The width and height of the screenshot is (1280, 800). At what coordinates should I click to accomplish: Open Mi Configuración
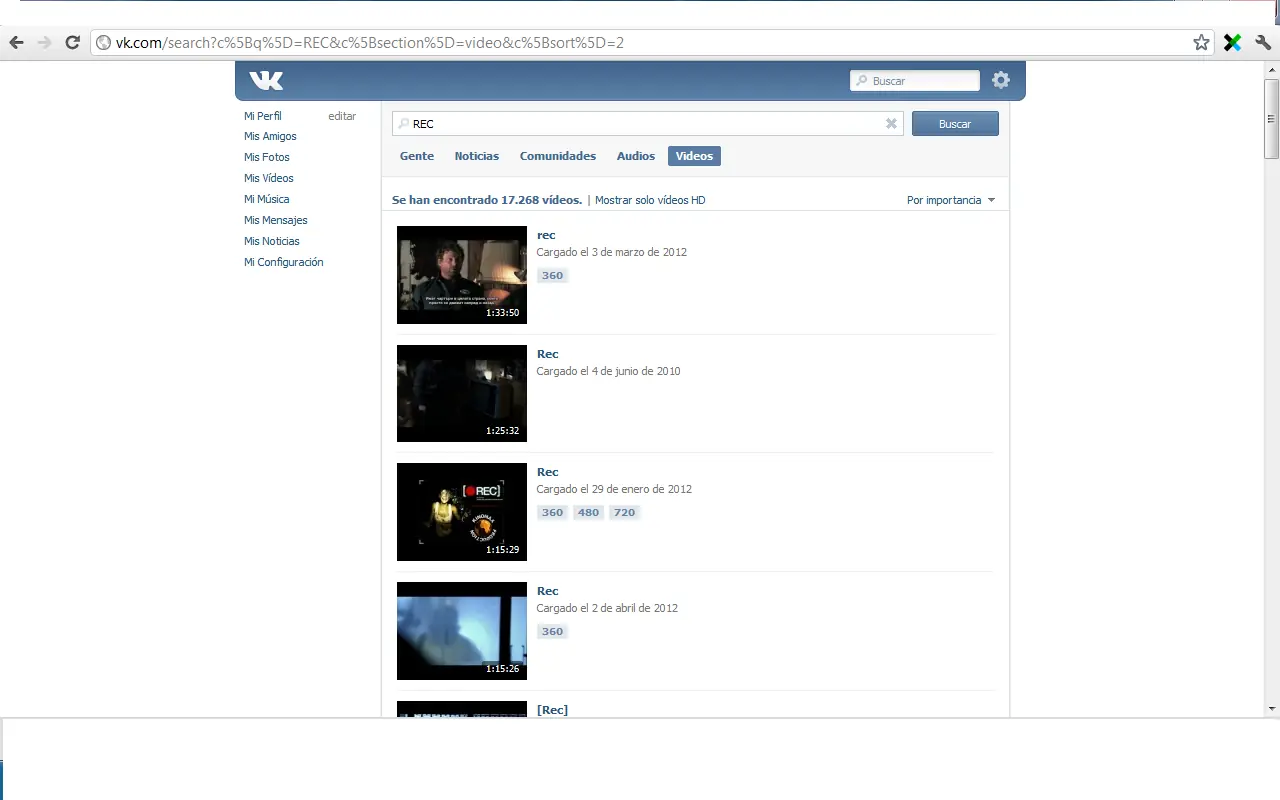tap(284, 262)
